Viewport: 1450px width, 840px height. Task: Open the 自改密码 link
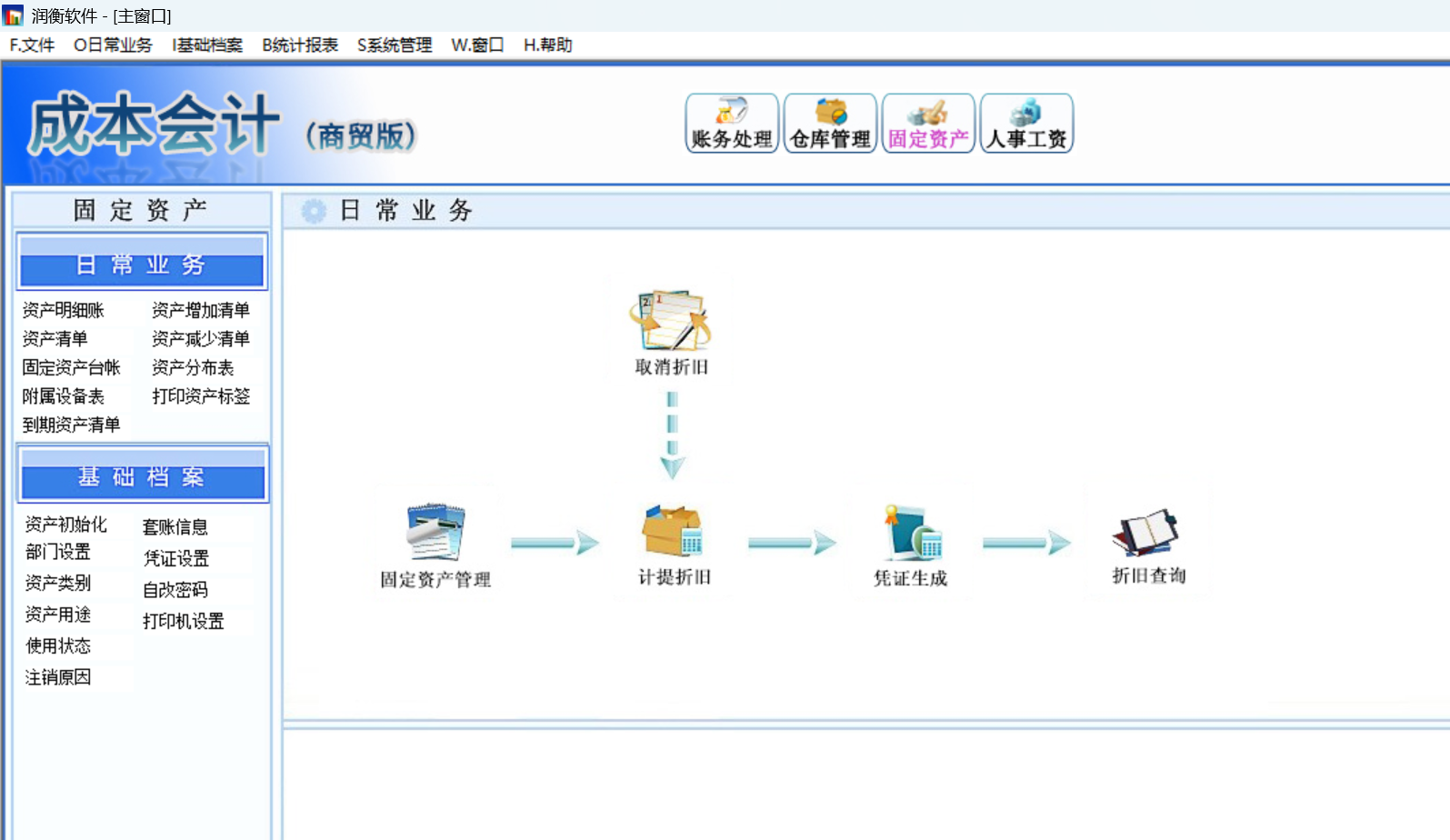(175, 590)
